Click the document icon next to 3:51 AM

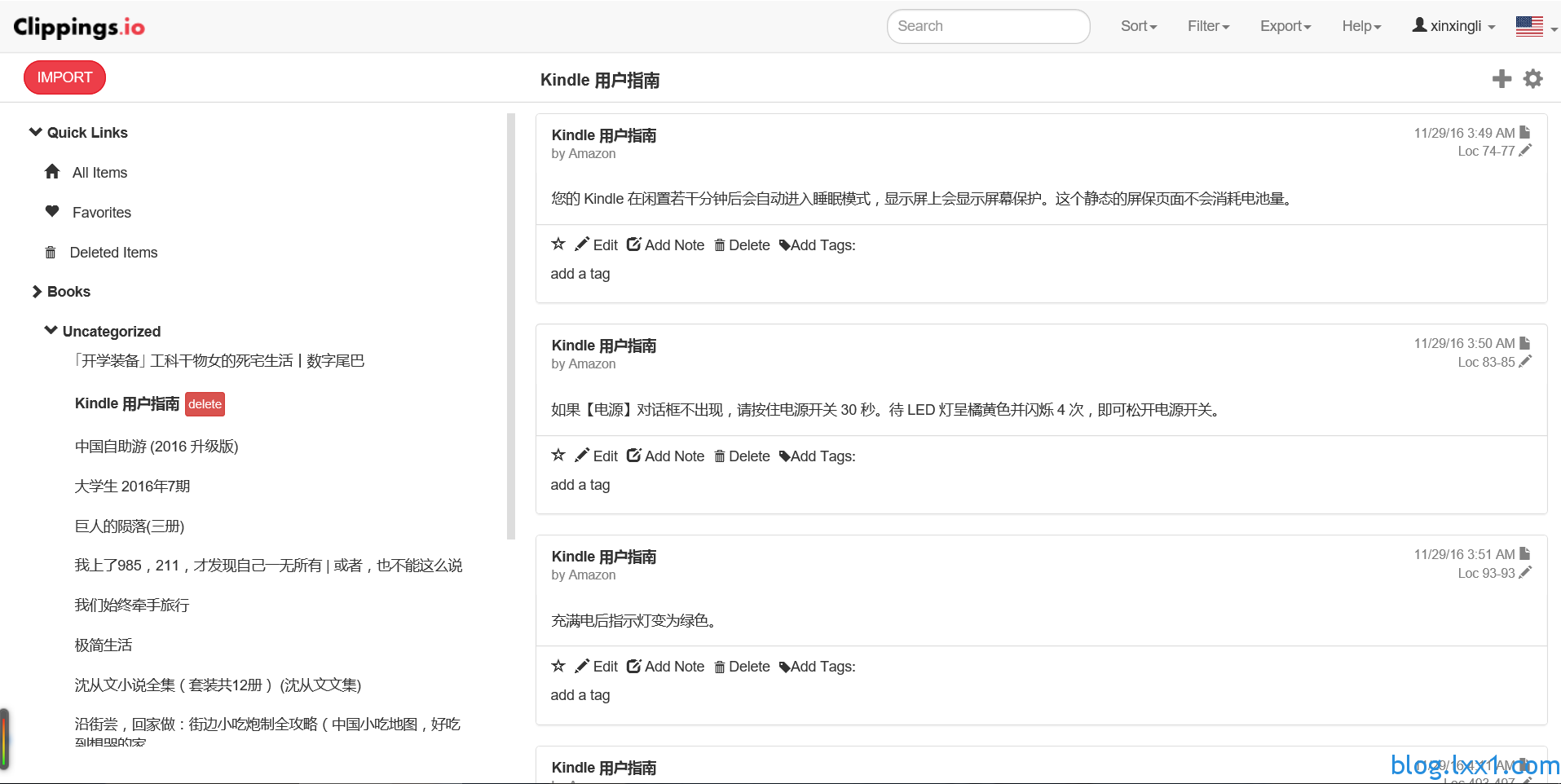1525,554
